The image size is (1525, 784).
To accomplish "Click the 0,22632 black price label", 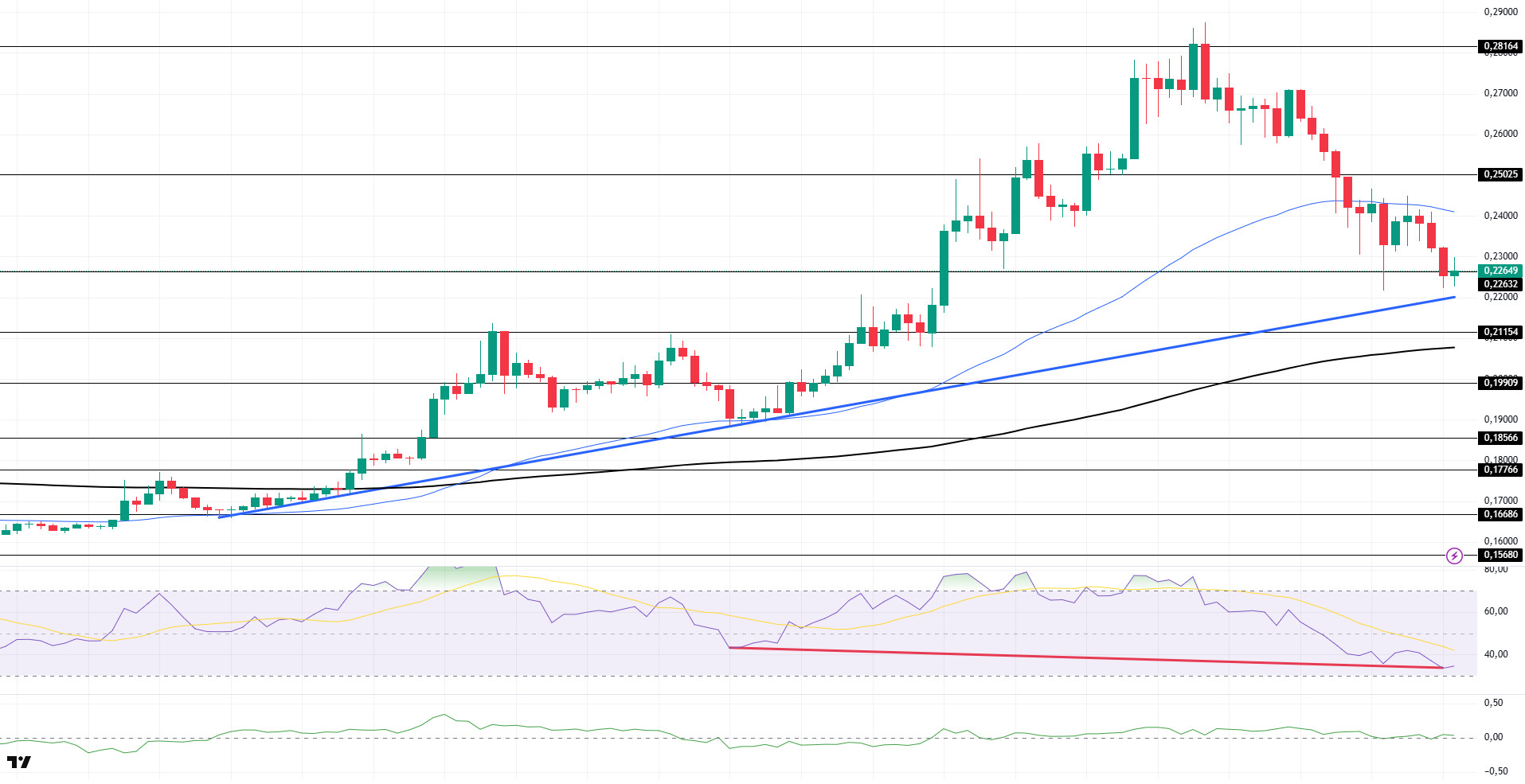I will (1500, 284).
